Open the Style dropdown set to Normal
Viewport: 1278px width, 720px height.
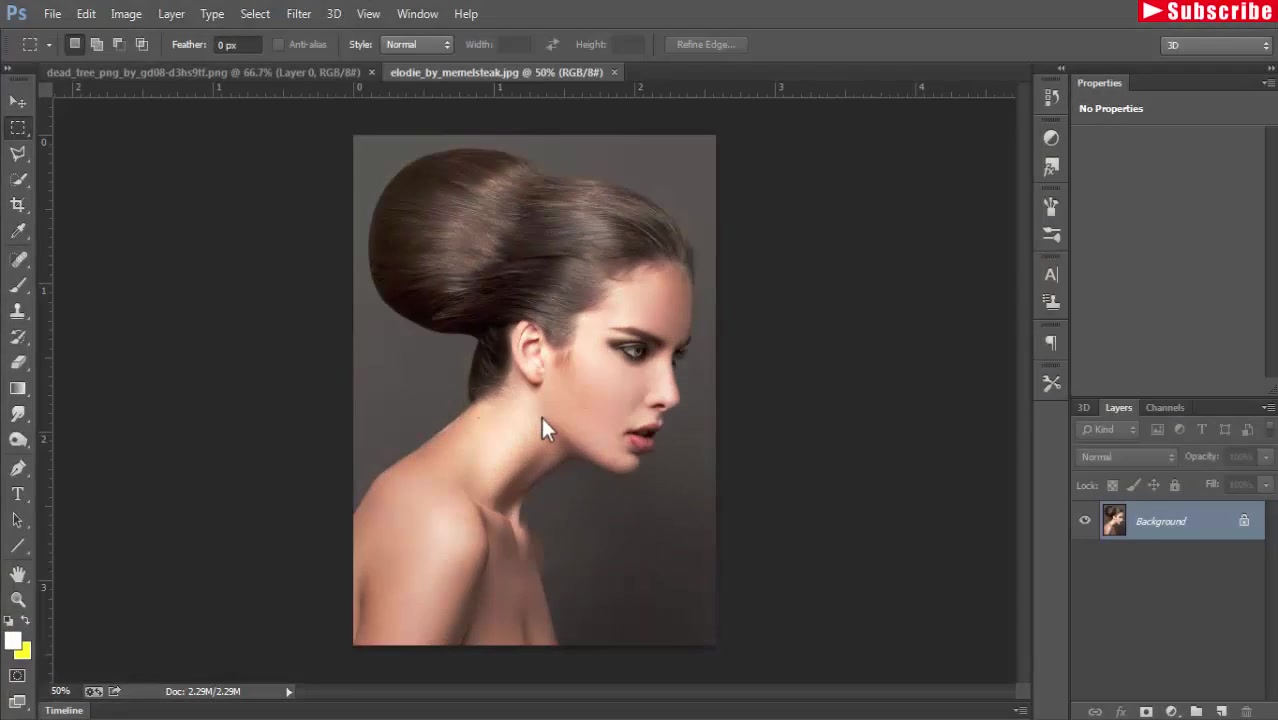(x=418, y=44)
